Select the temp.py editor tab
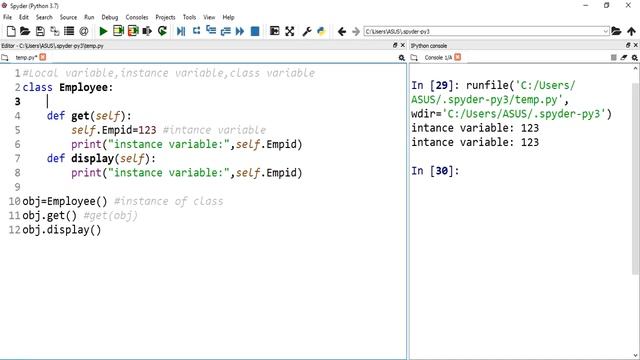The width and height of the screenshot is (640, 360). click(26, 58)
